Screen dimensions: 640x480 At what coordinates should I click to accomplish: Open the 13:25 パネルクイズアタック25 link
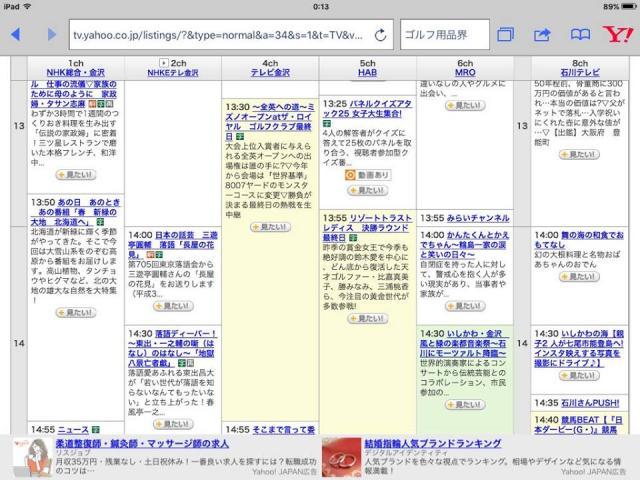[367, 109]
